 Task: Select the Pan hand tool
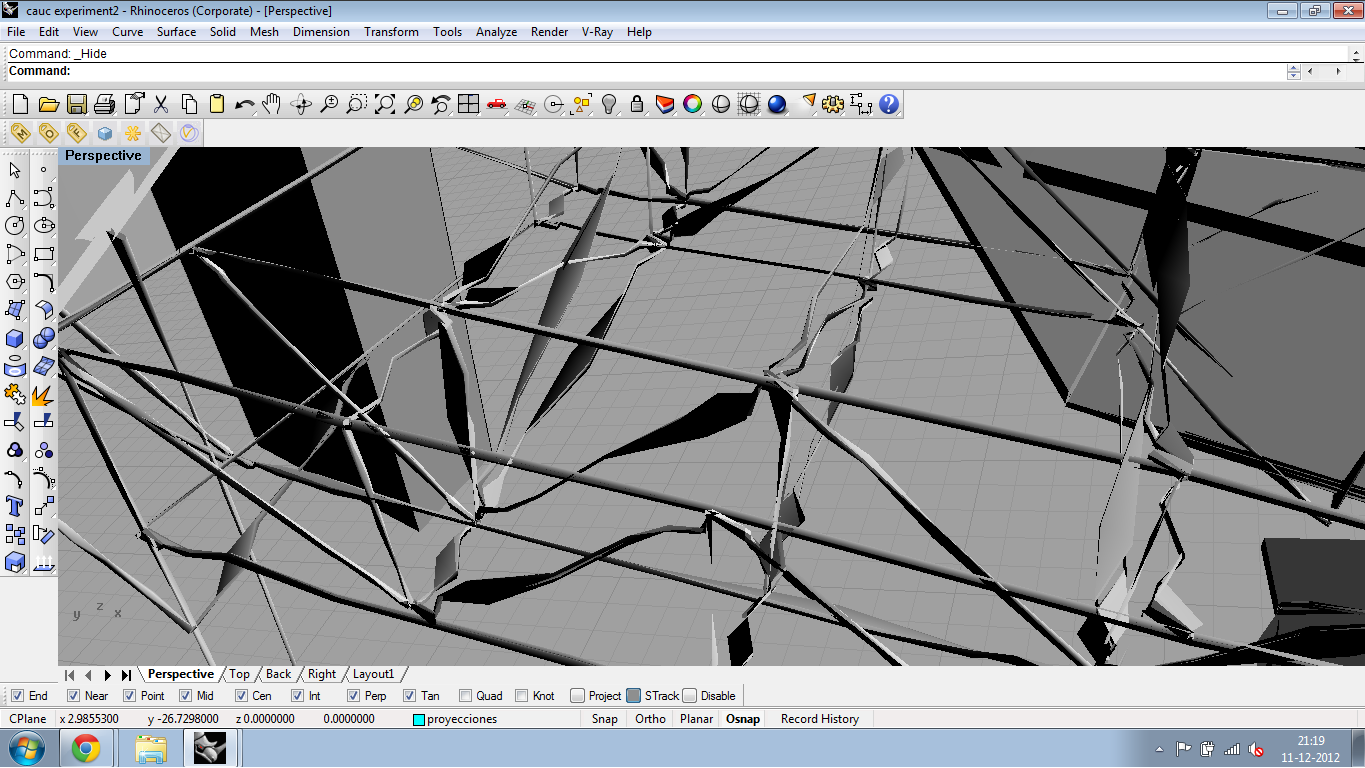pyautogui.click(x=272, y=104)
